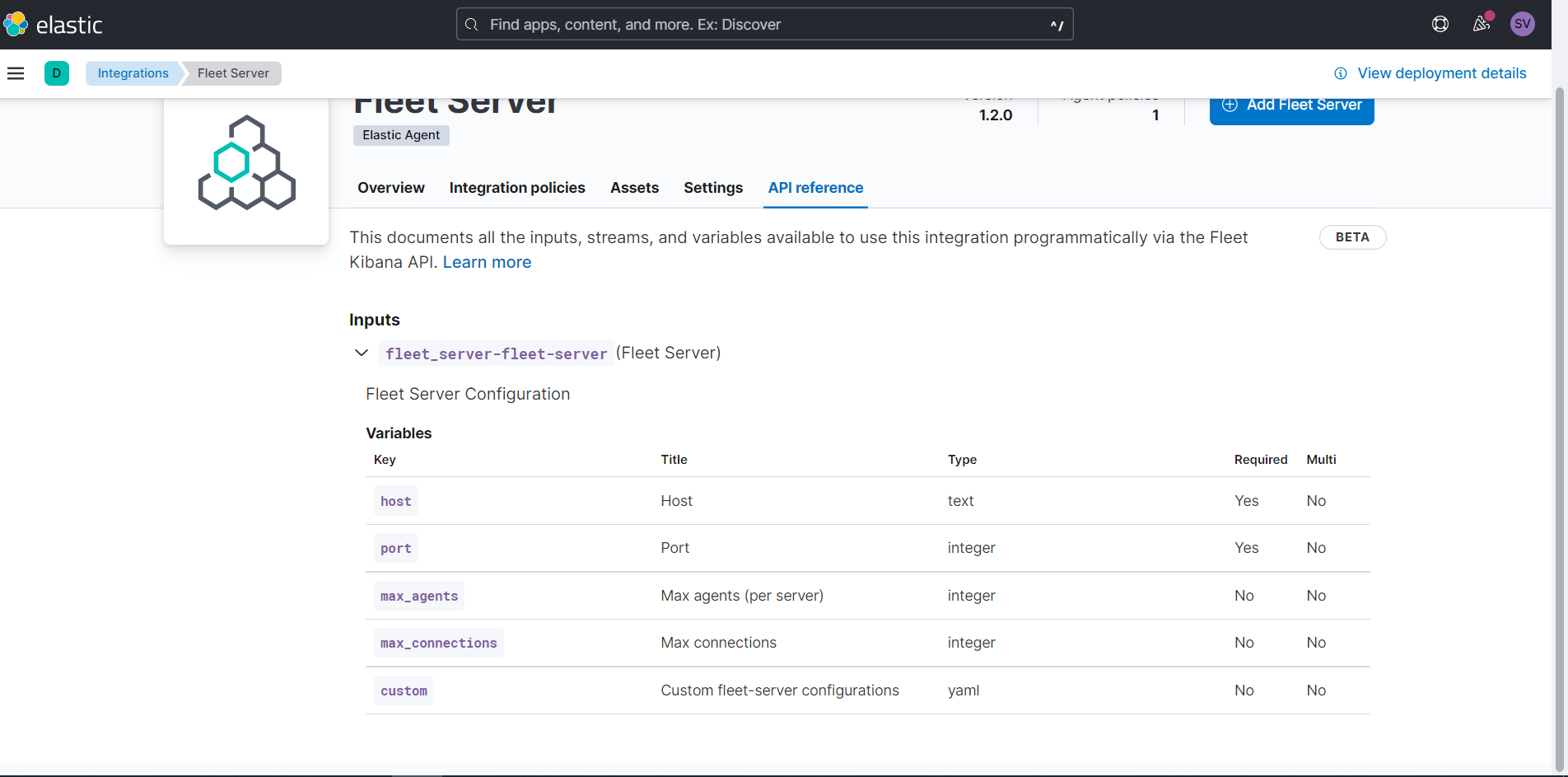
Task: Go to the Integrations breadcrumb
Action: point(133,73)
